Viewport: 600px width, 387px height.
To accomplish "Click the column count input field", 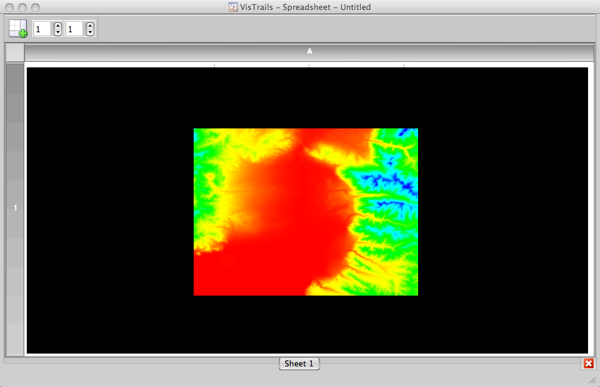I will pyautogui.click(x=75, y=29).
